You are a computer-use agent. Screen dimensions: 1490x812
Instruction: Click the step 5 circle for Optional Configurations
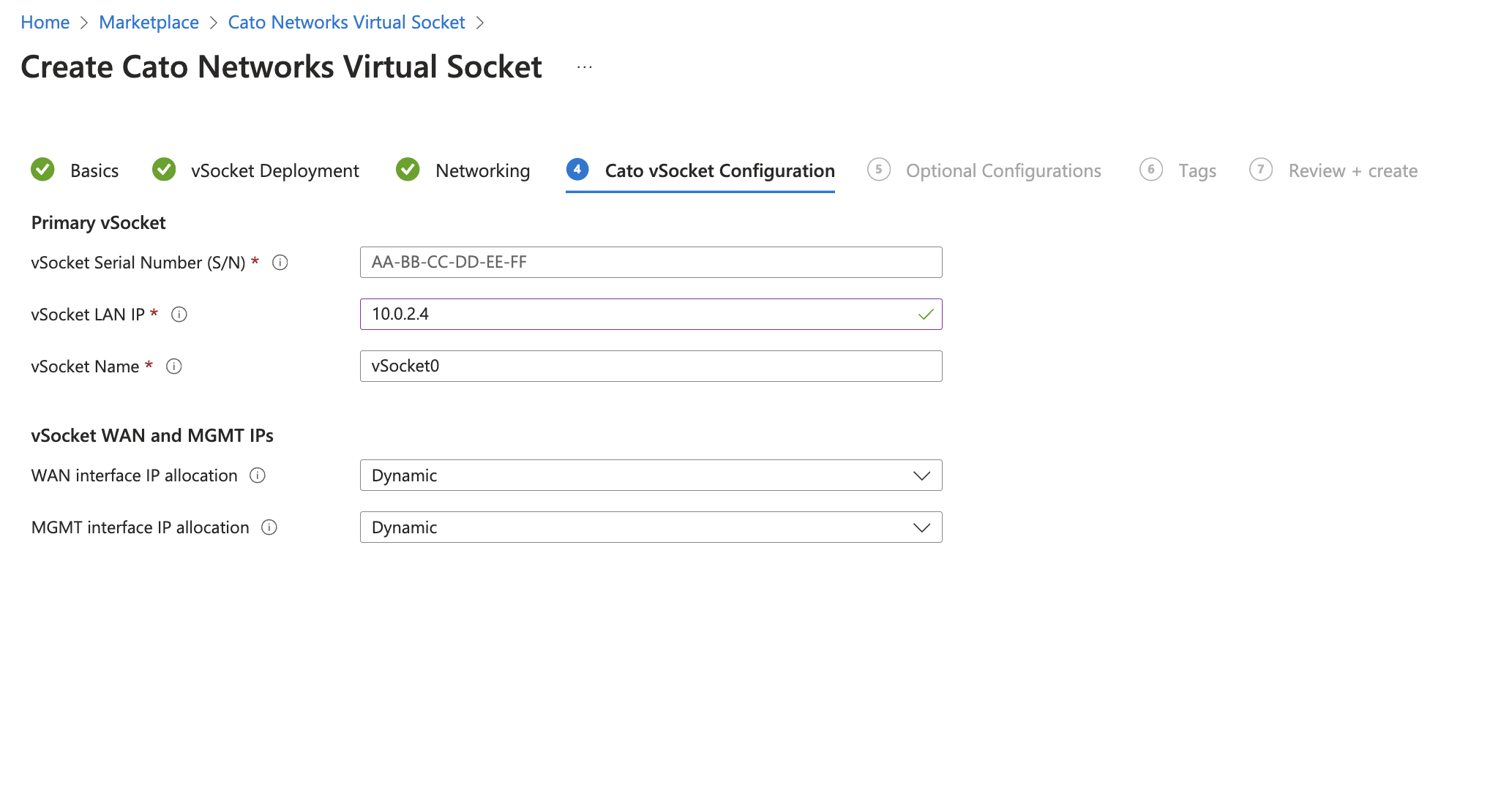879,170
